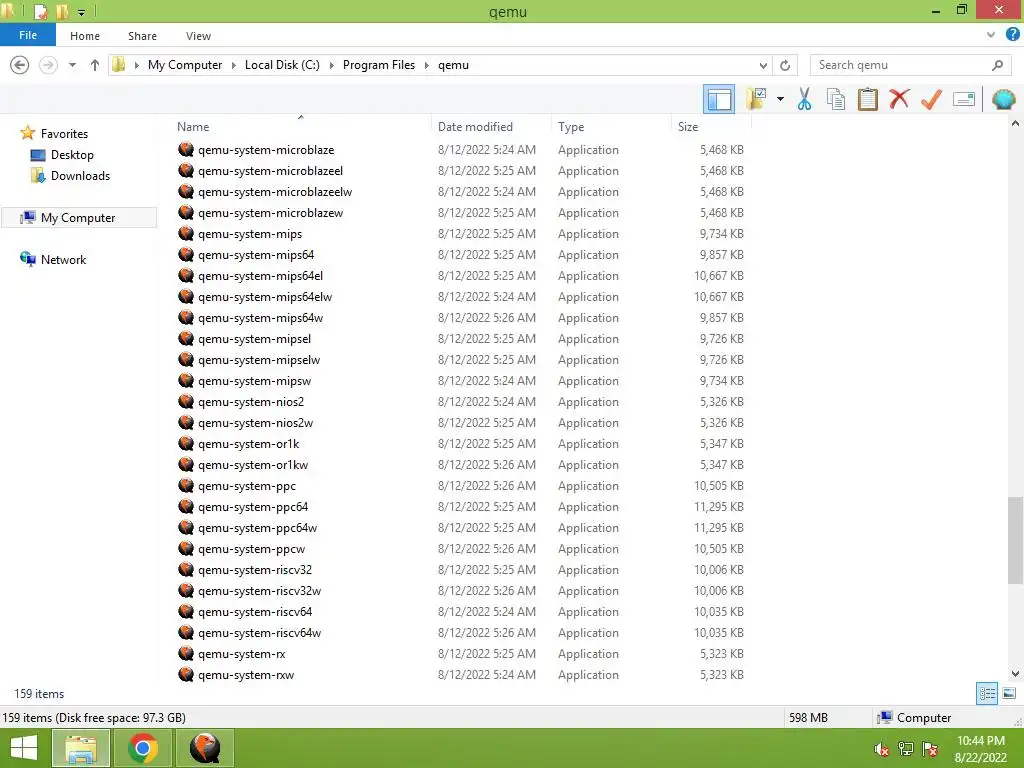Click Local Disk (C:) in the address bar

point(282,65)
